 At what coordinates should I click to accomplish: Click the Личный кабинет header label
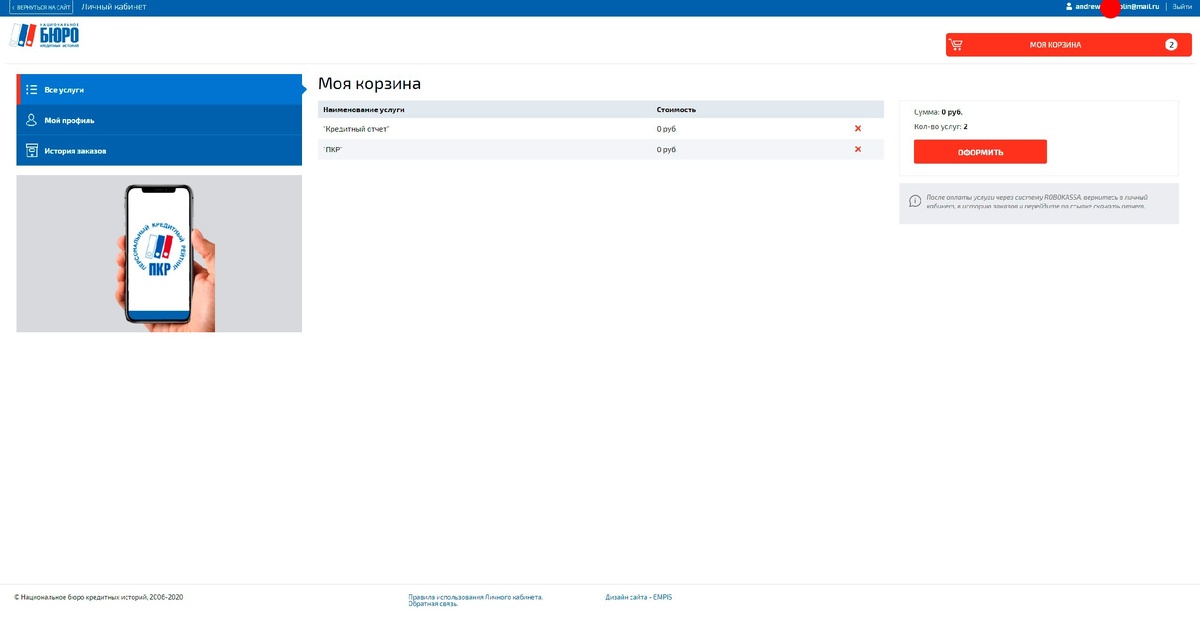(114, 7)
